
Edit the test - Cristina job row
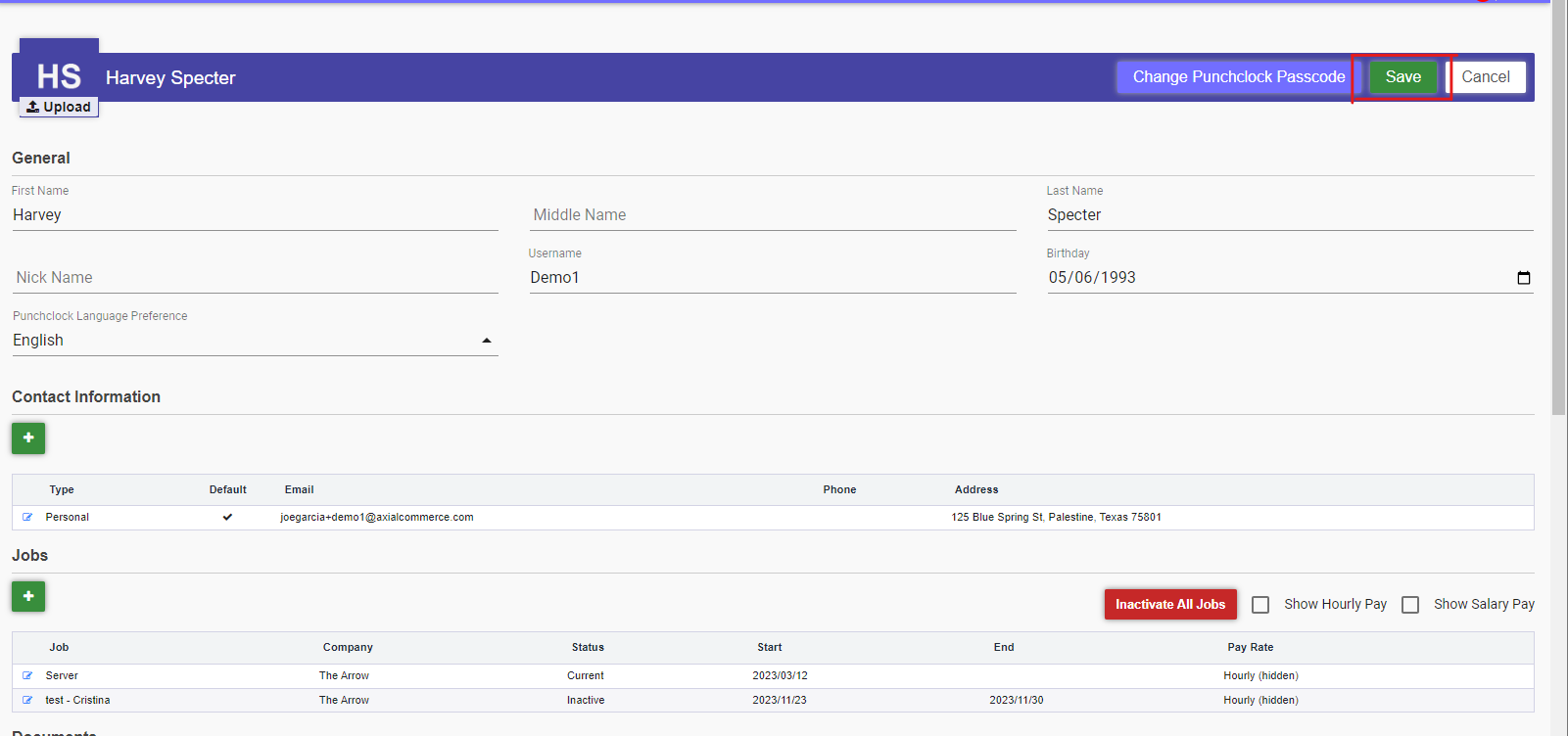tap(27, 700)
